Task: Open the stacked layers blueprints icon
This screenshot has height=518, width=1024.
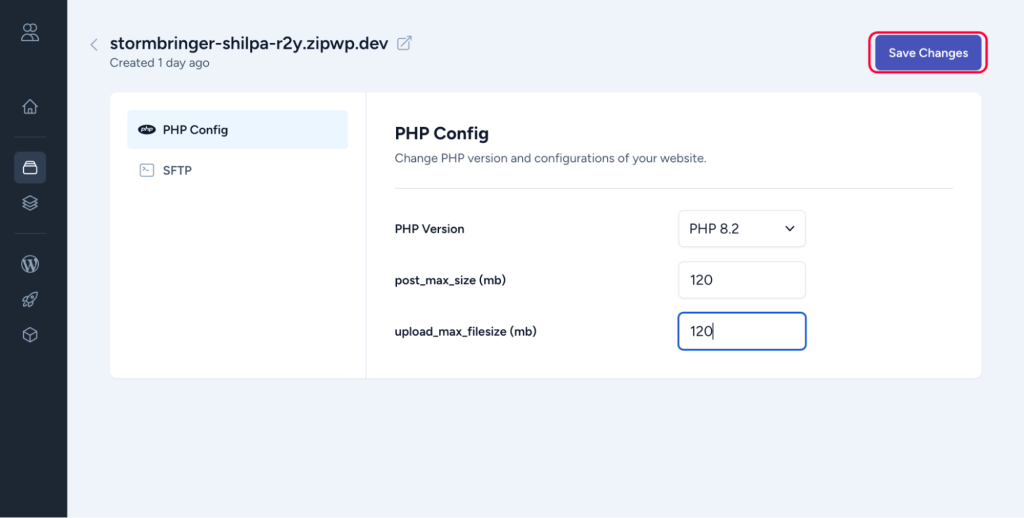Action: click(30, 203)
